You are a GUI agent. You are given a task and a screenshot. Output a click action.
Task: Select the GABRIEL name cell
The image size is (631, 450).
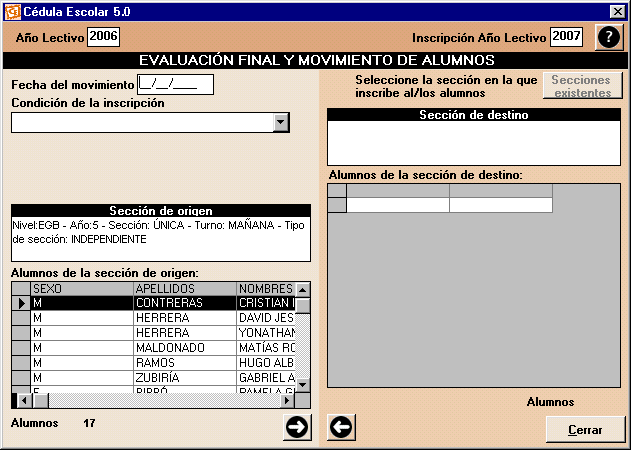(266, 378)
